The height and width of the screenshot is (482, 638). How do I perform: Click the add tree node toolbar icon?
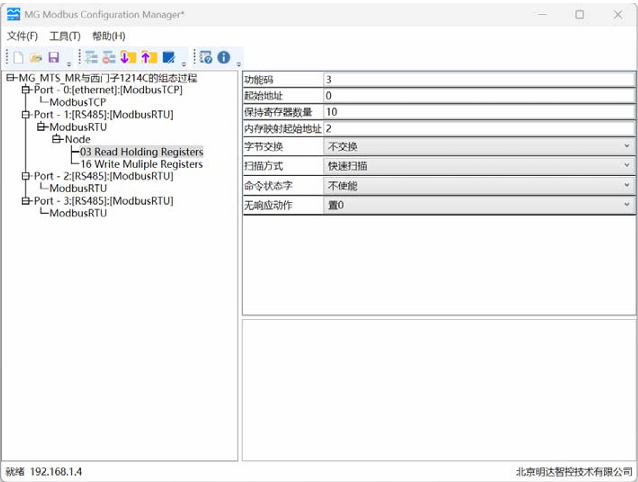92,58
